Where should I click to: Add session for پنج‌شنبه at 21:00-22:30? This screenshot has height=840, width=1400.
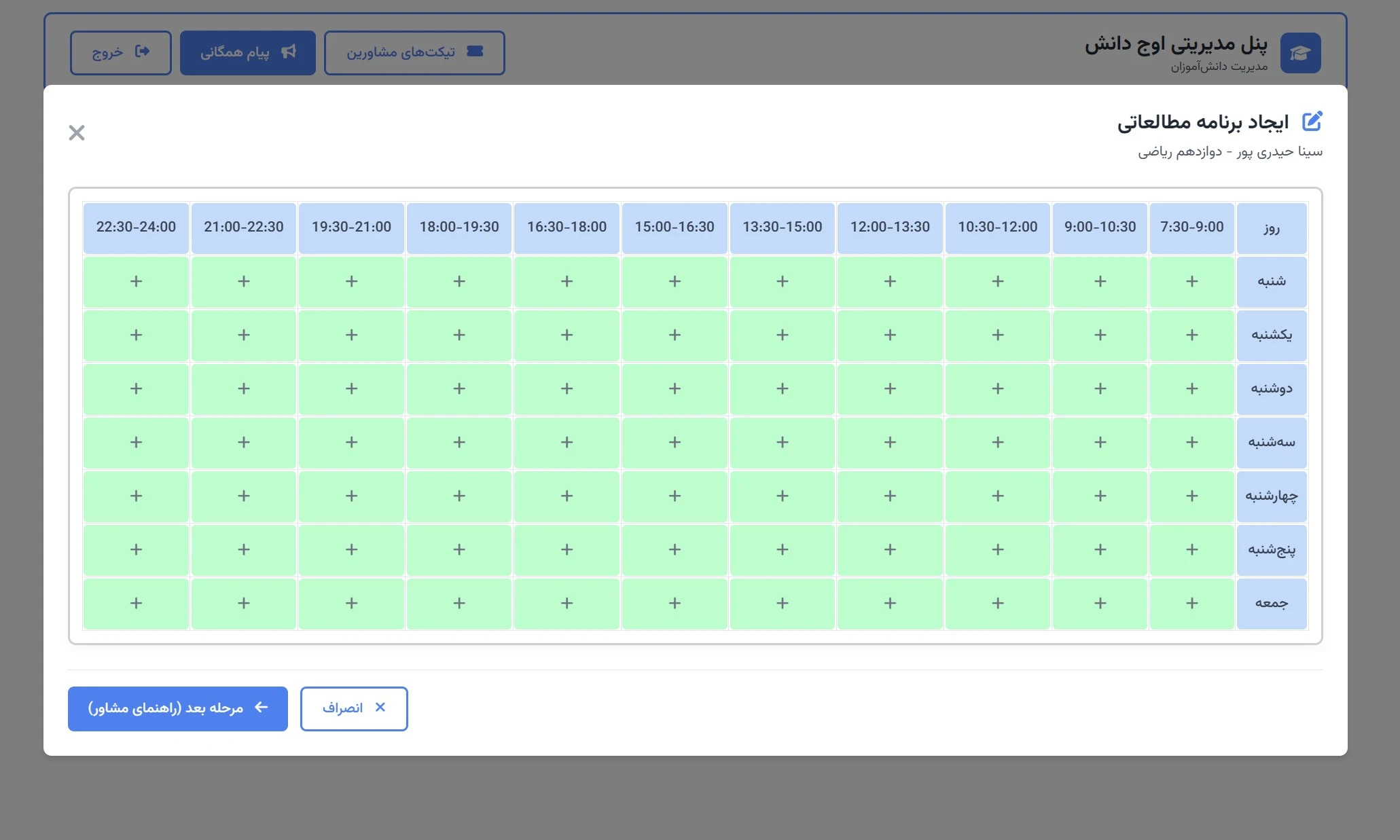click(x=244, y=549)
